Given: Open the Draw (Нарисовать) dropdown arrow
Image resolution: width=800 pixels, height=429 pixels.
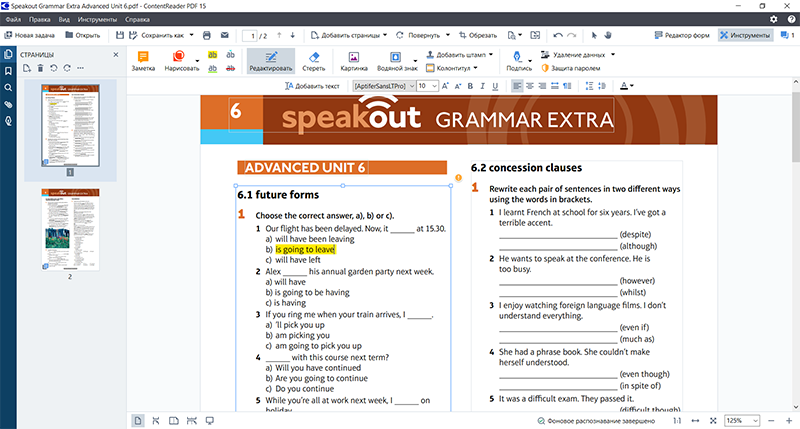Looking at the screenshot, I should 197,61.
